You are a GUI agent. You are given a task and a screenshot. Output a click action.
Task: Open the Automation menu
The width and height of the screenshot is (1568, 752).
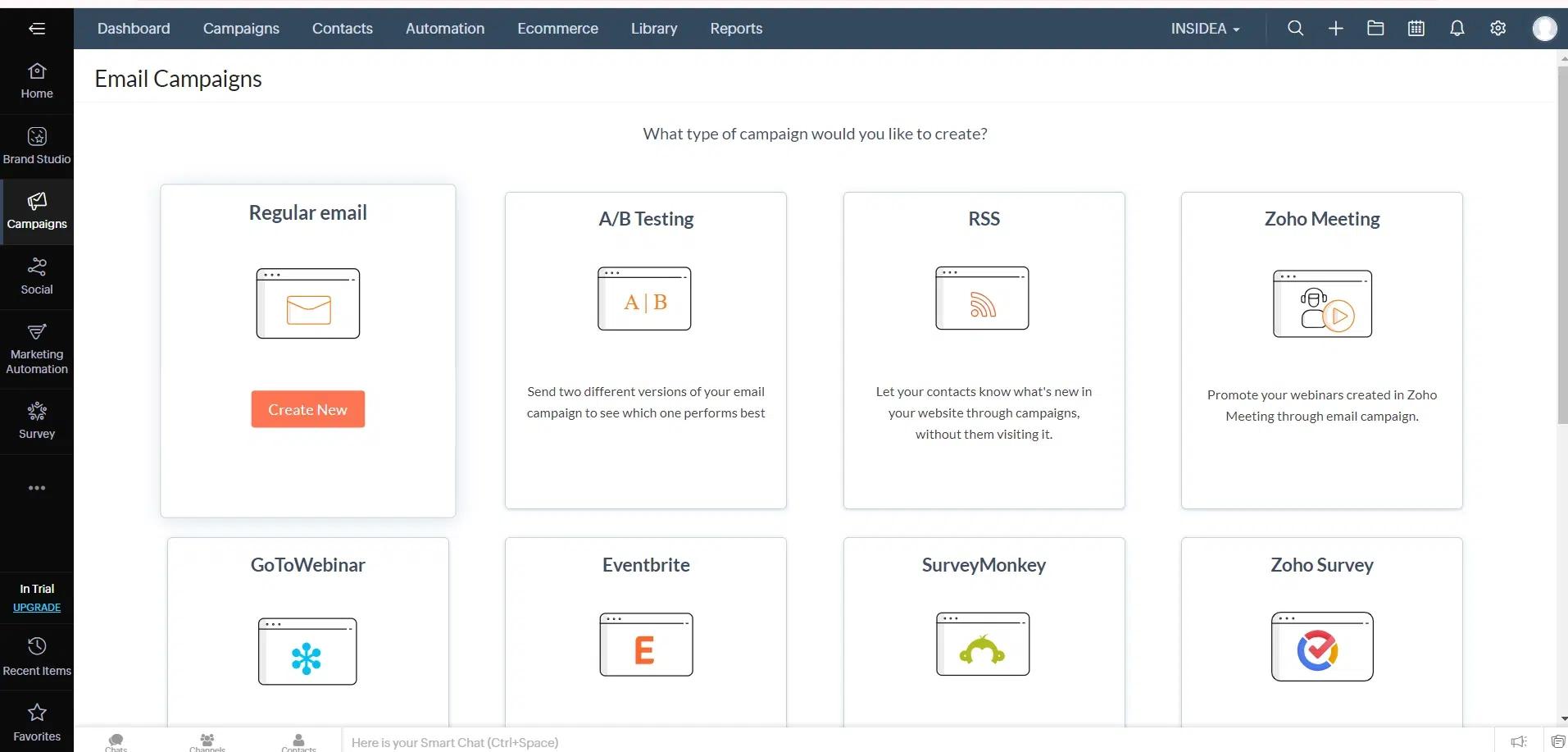445,29
